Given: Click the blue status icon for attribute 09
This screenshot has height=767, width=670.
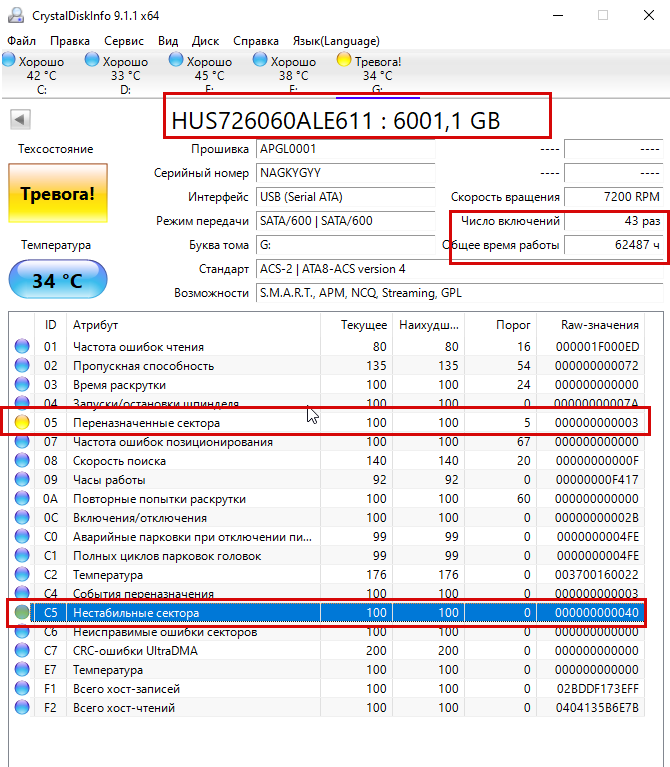Looking at the screenshot, I should (22, 479).
